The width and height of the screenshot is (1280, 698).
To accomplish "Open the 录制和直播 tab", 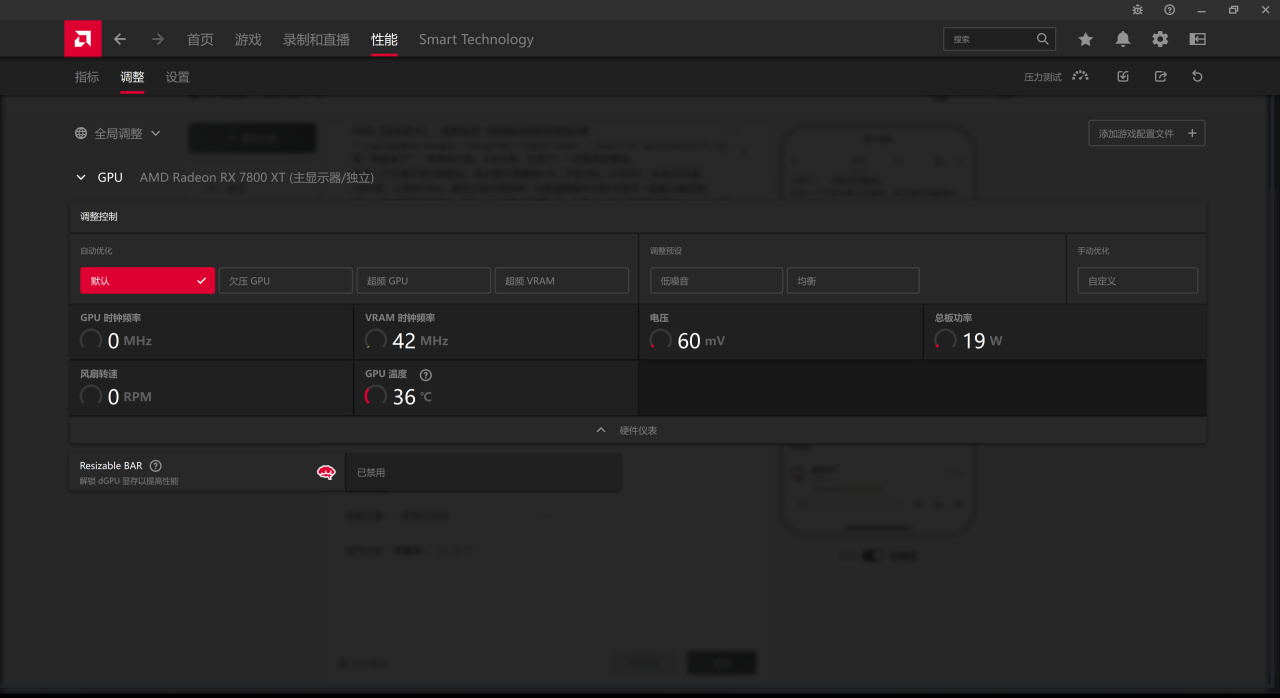I will pos(316,39).
